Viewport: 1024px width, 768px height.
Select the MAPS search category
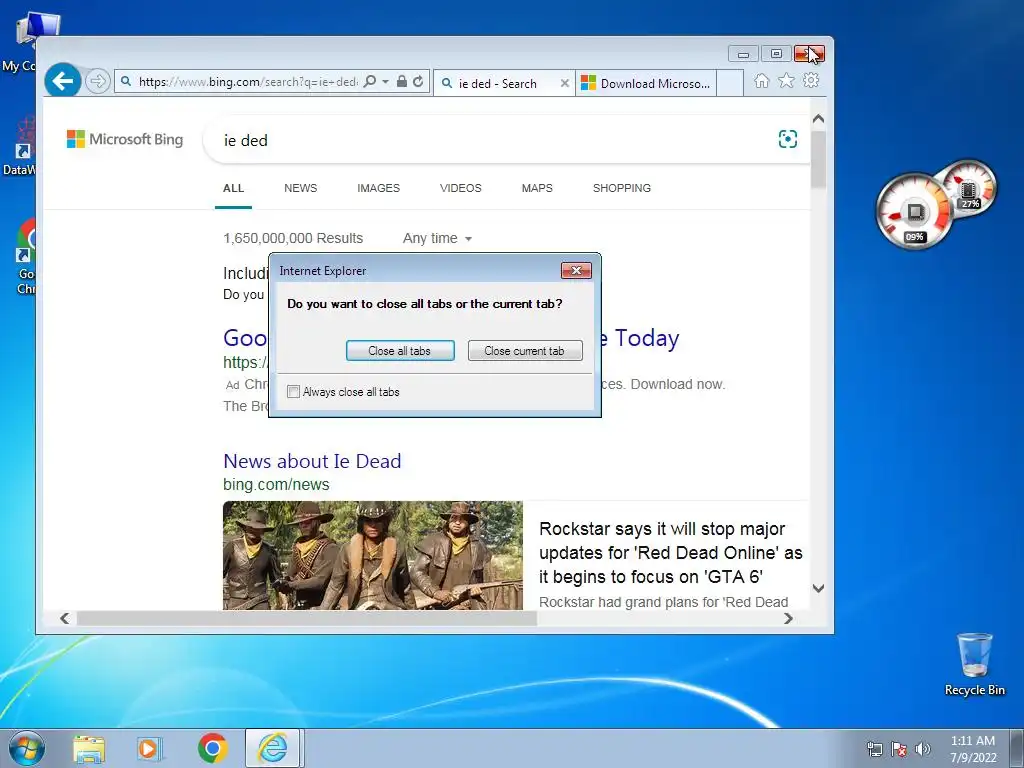(x=537, y=188)
